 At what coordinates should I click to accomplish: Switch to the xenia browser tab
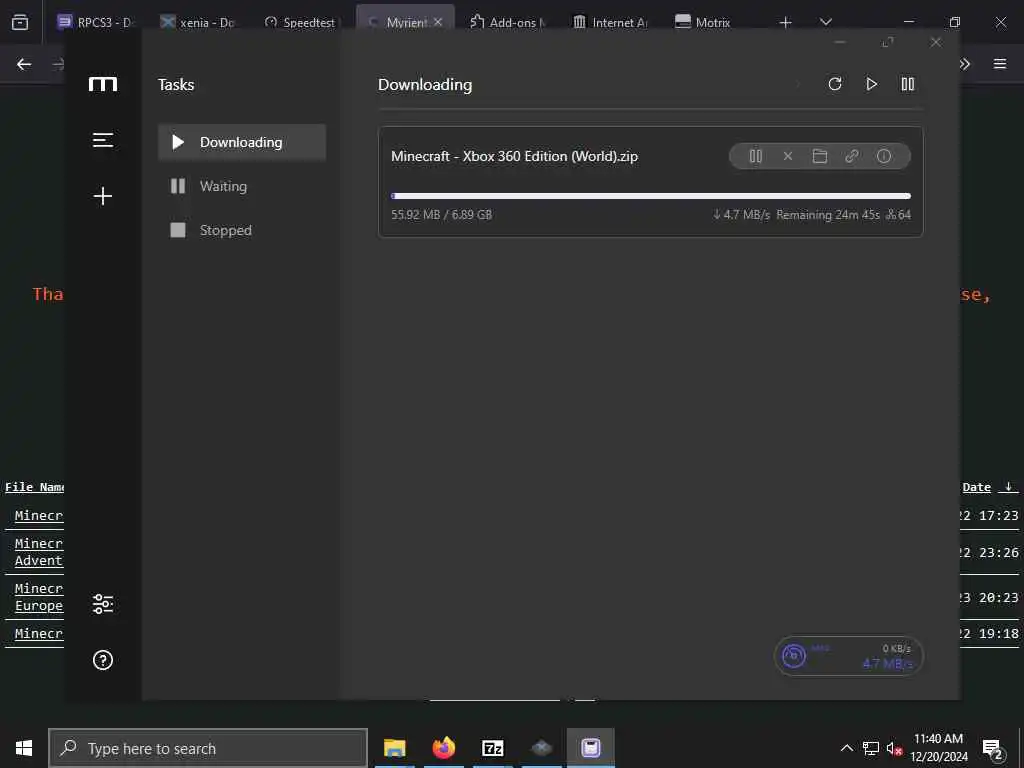198,22
